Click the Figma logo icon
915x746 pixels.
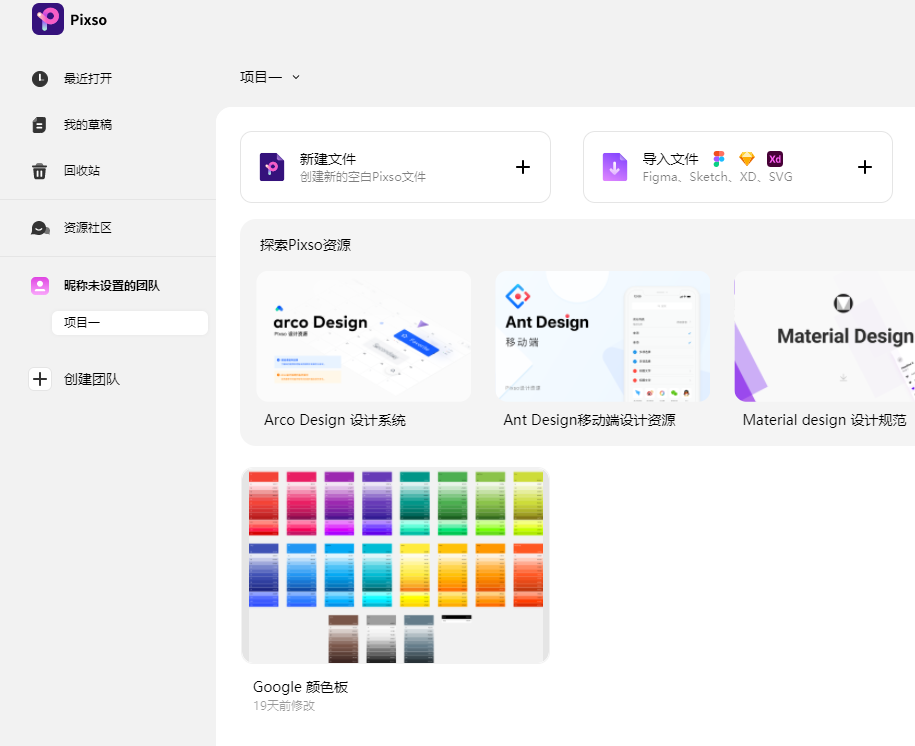click(719, 159)
